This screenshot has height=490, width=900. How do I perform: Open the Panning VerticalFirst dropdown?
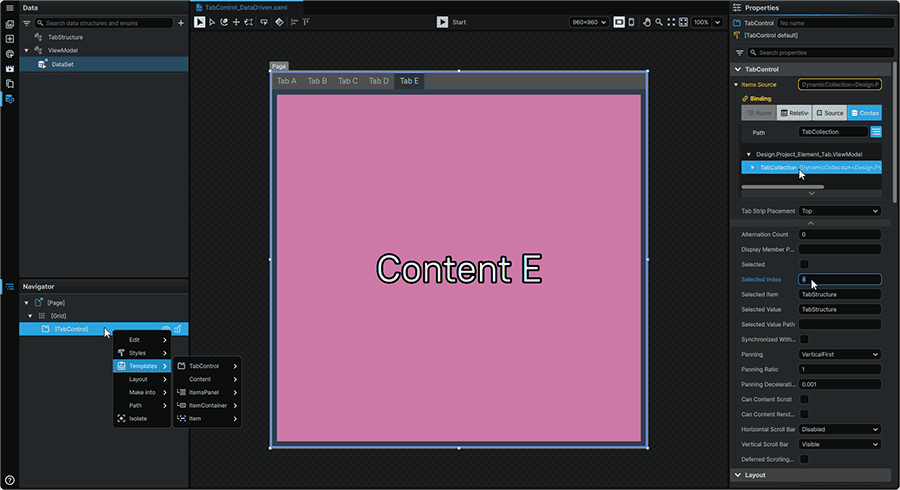840,355
